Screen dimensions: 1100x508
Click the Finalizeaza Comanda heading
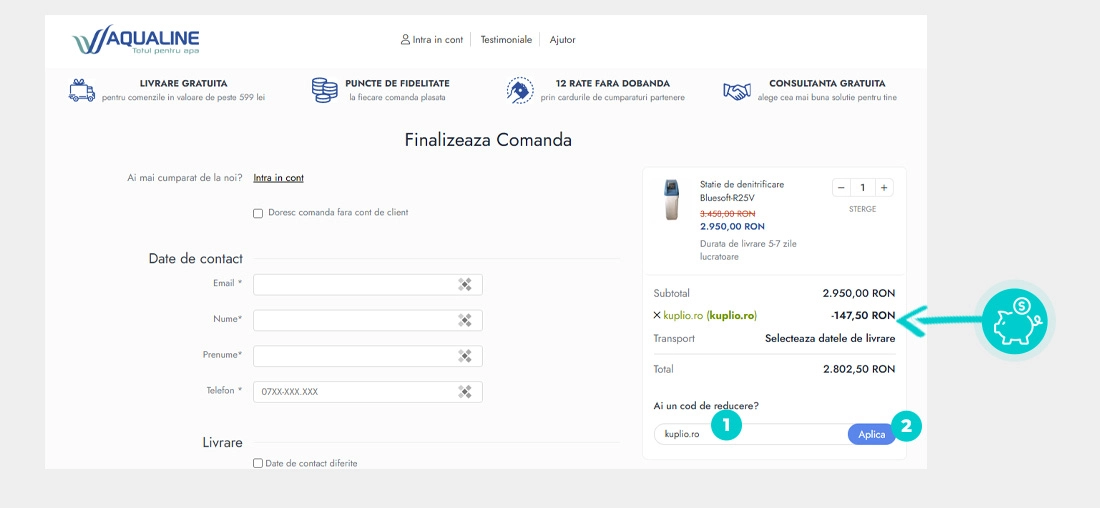(x=488, y=140)
